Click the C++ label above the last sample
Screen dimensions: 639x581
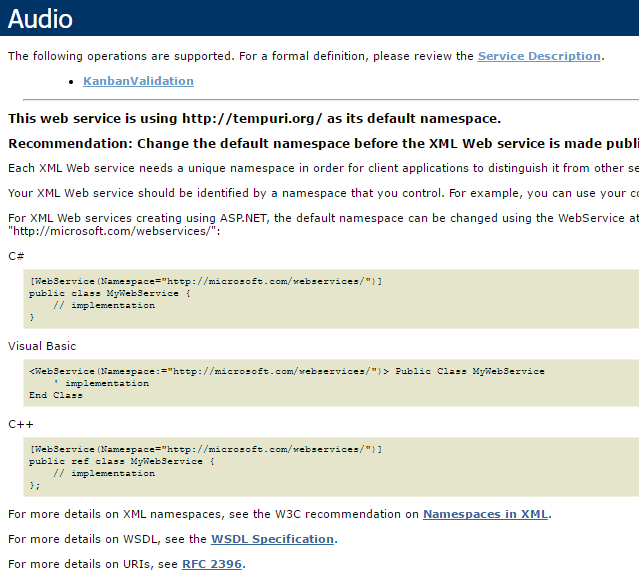coord(21,424)
